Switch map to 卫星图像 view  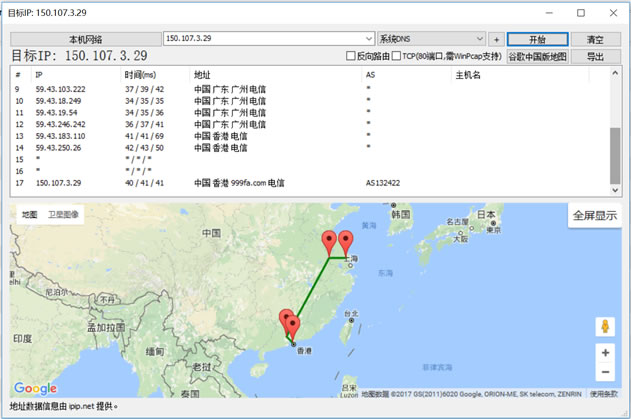(66, 215)
